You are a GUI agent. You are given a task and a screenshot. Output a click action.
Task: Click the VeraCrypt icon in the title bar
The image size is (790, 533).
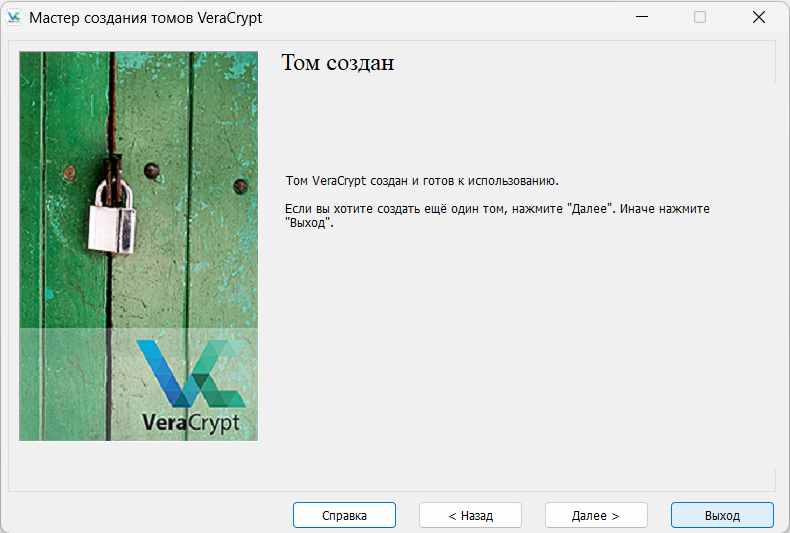(x=14, y=18)
